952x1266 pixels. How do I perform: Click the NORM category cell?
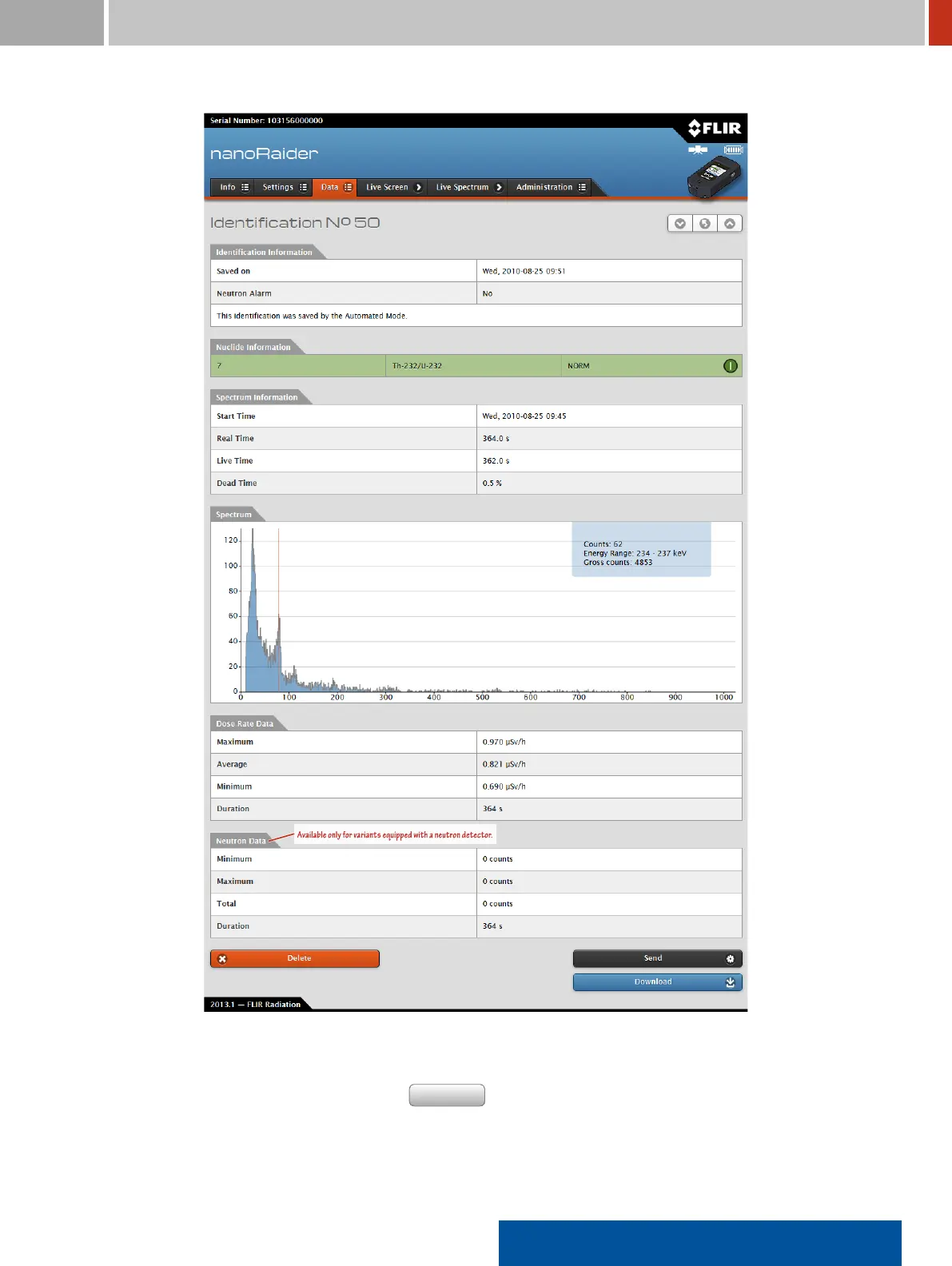coord(651,366)
